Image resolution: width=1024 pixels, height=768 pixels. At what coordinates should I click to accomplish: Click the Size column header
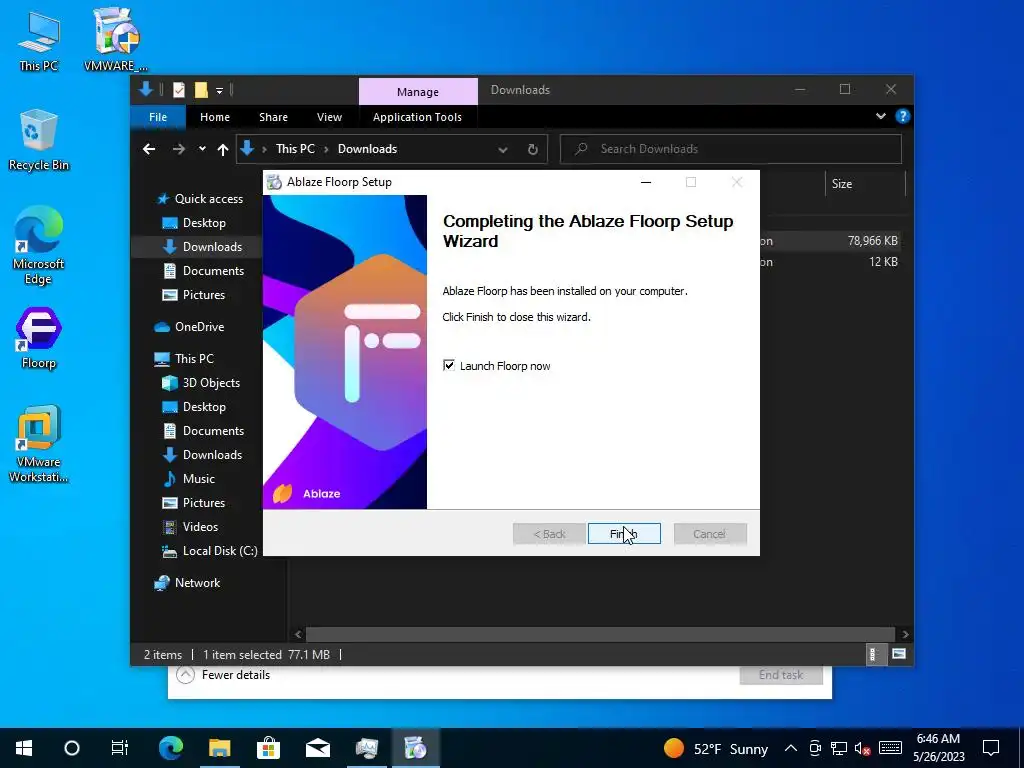[x=865, y=184]
